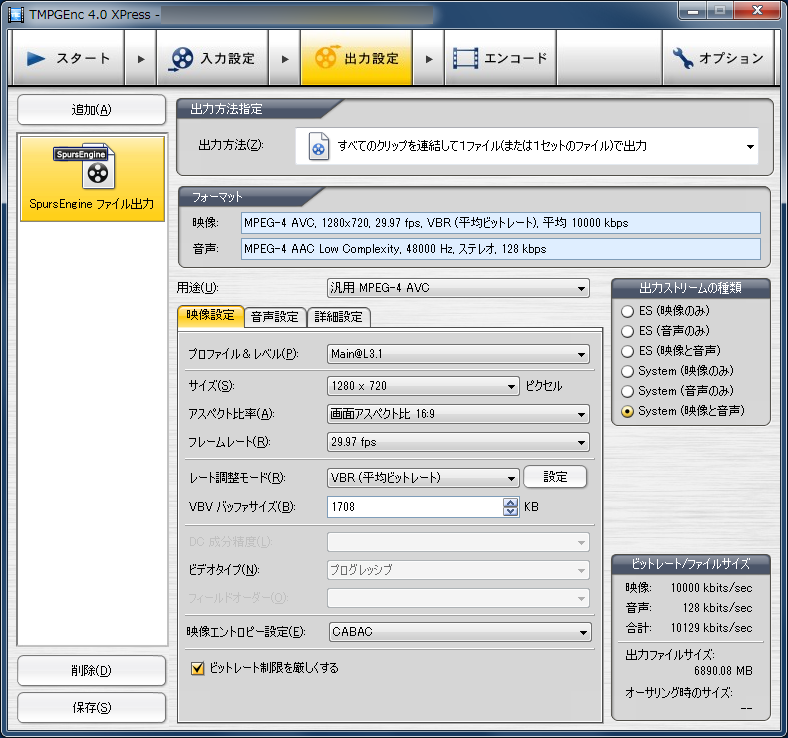Select SpursEngine ファイル出力 item
Image resolution: width=788 pixels, height=738 pixels.
(x=92, y=179)
